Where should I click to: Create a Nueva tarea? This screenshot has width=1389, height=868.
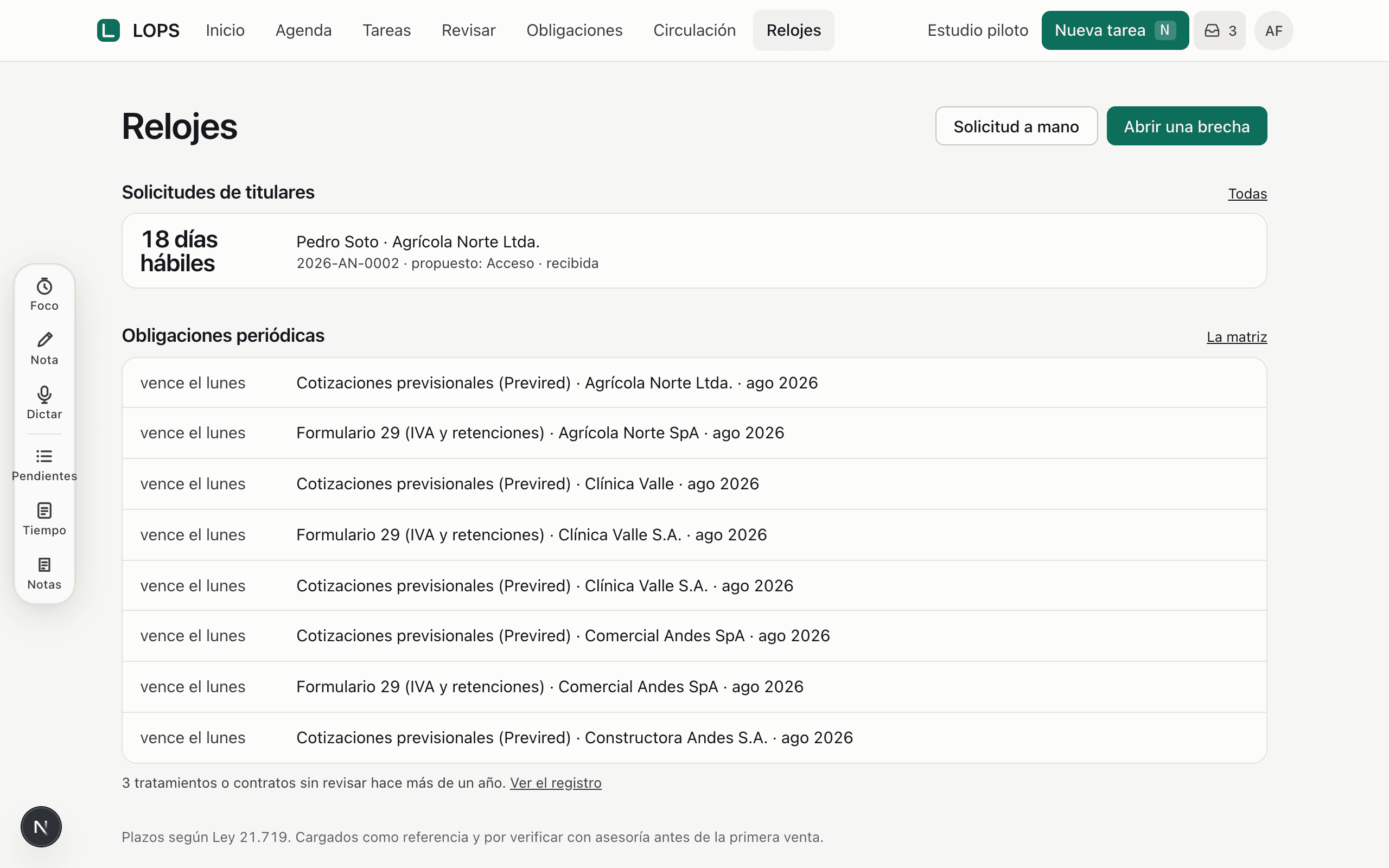pos(1115,30)
